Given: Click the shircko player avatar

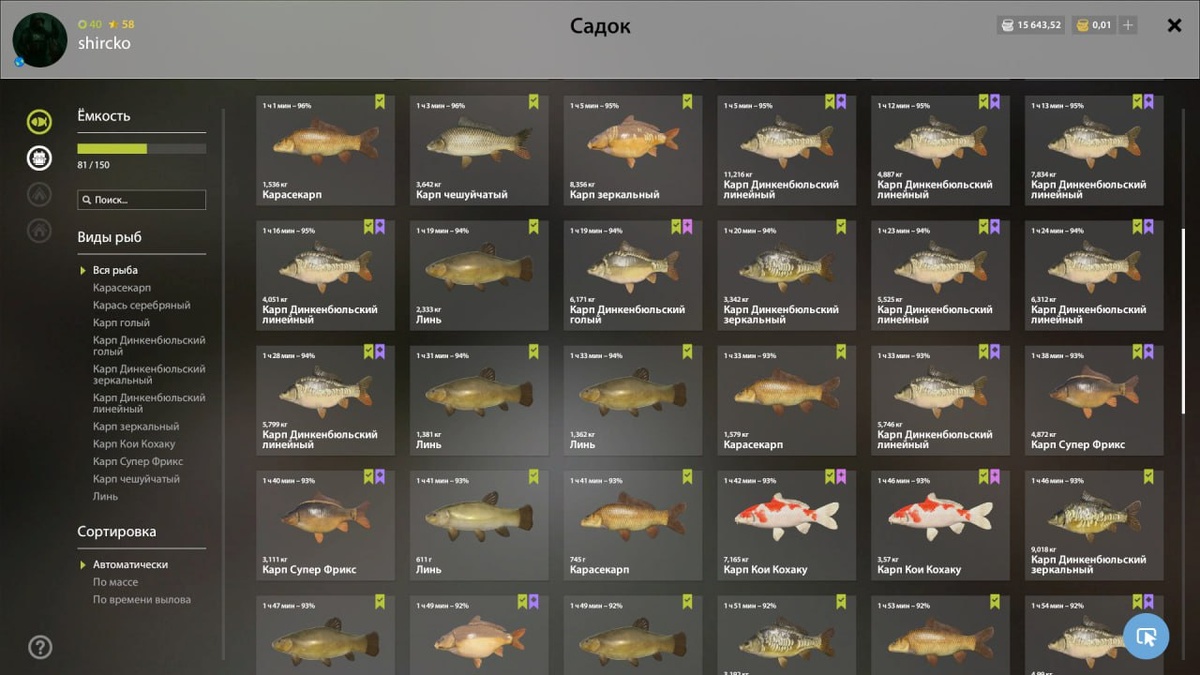Looking at the screenshot, I should point(40,40).
